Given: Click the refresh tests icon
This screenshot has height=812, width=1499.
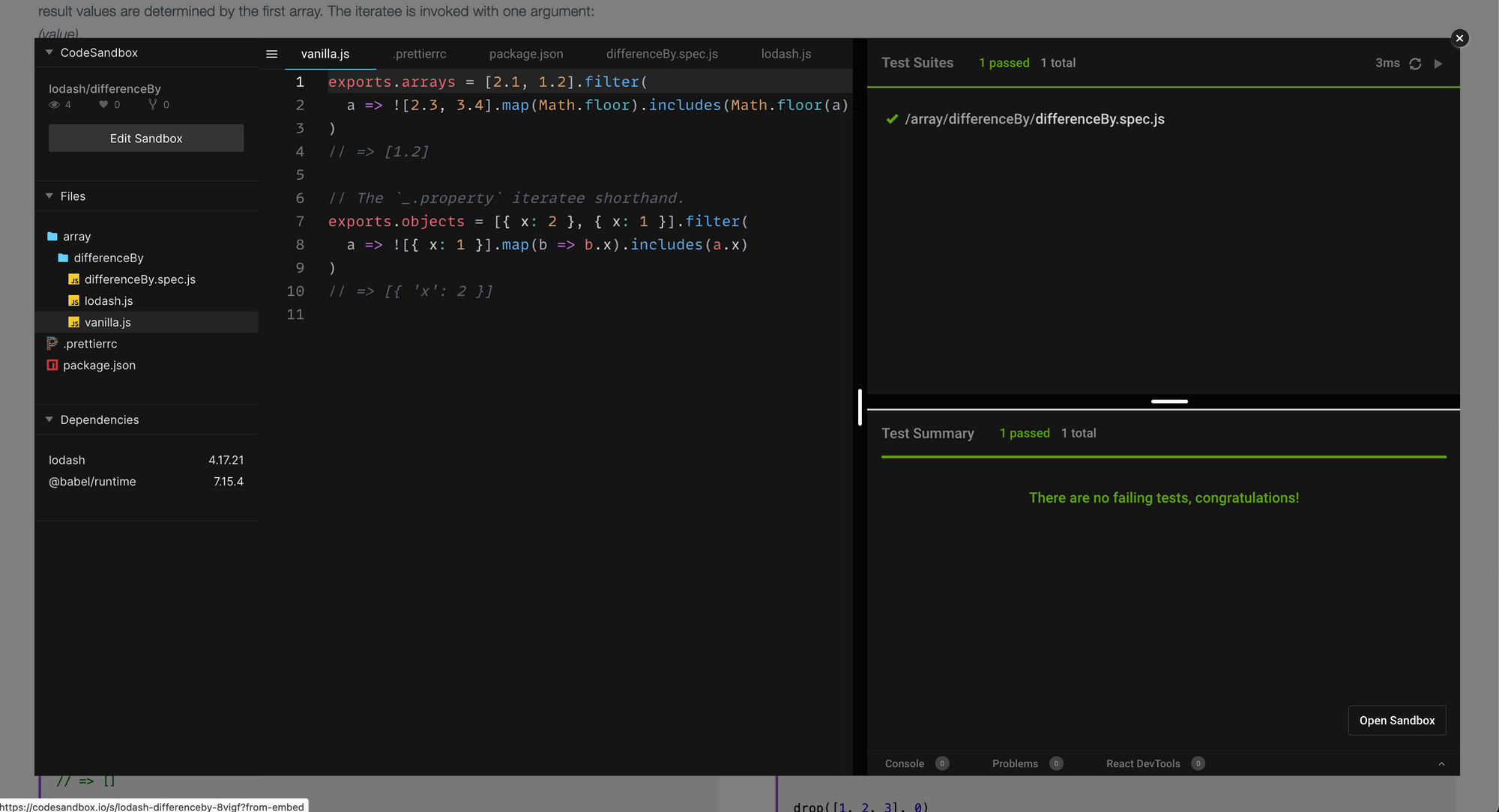Looking at the screenshot, I should pyautogui.click(x=1415, y=64).
